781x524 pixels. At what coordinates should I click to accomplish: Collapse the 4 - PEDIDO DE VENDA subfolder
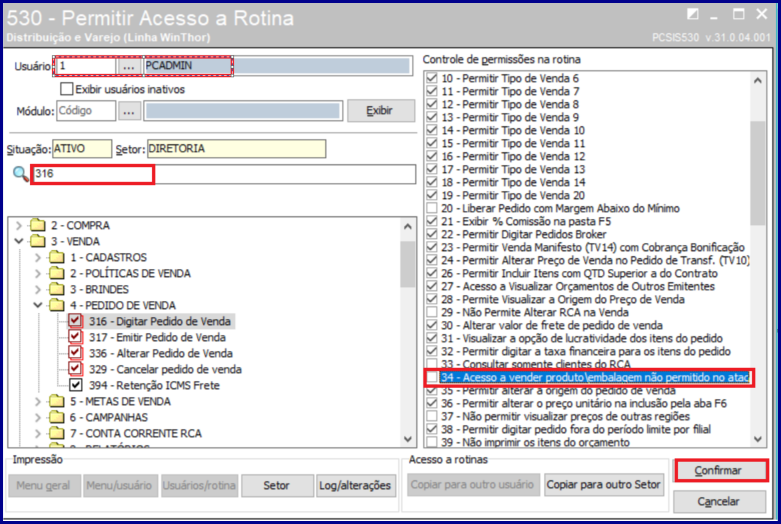(x=38, y=305)
